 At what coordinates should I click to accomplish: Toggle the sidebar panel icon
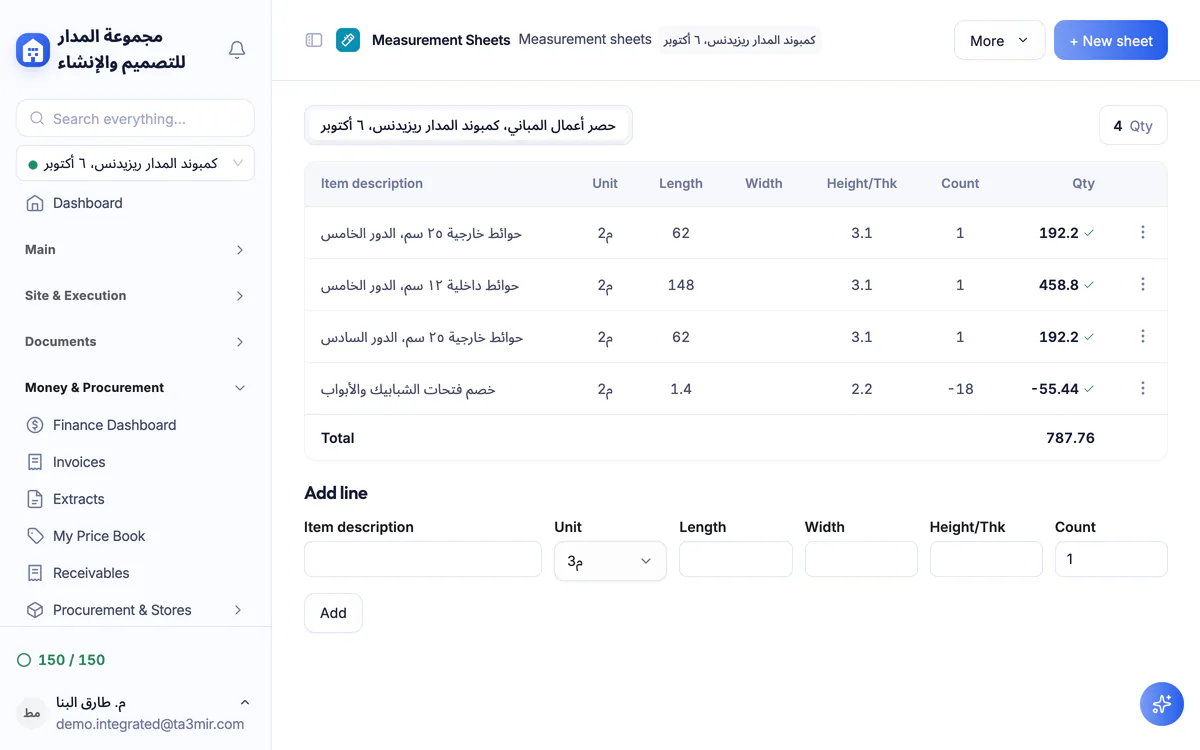(x=314, y=40)
